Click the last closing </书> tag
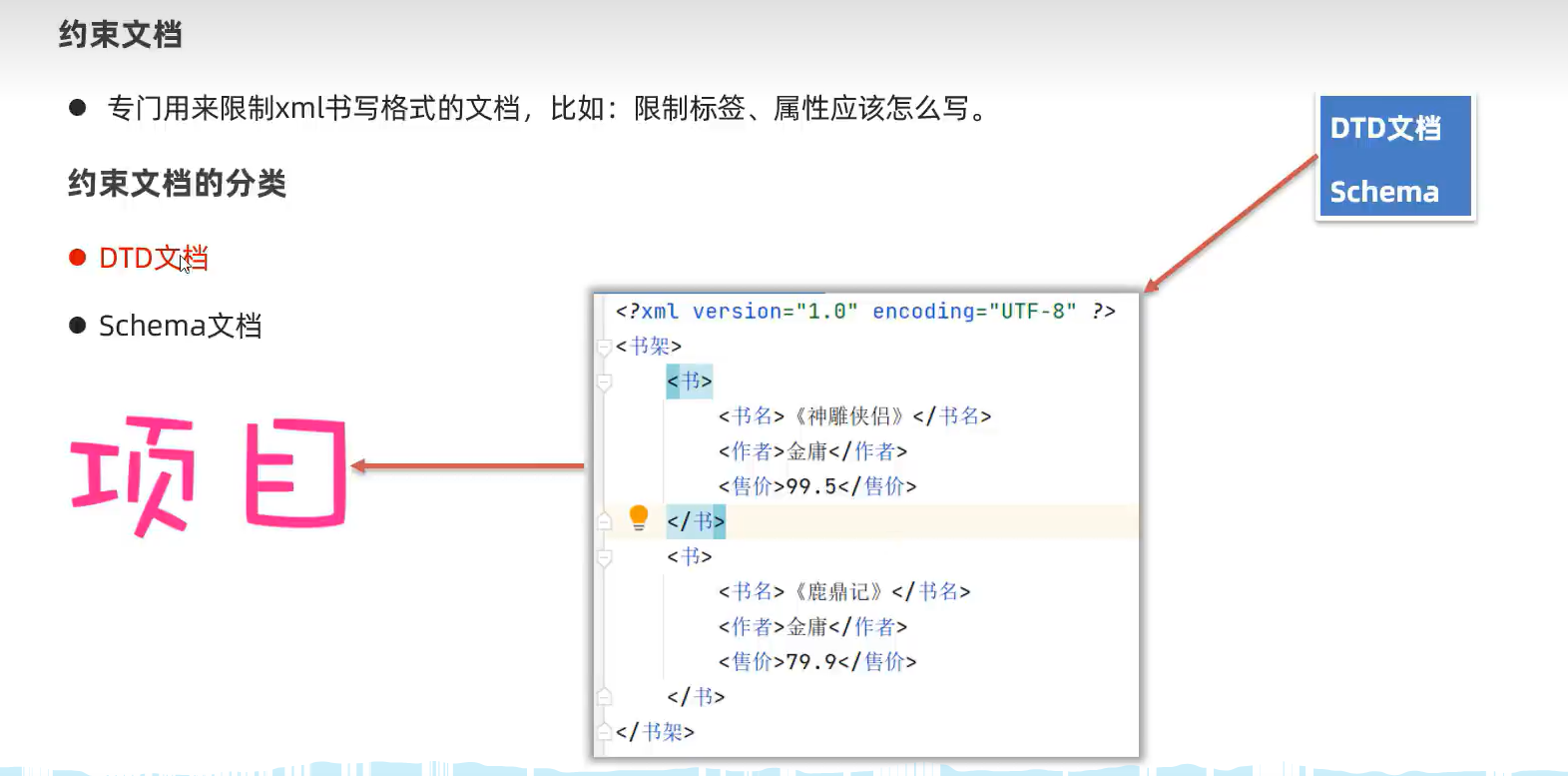 pos(696,697)
